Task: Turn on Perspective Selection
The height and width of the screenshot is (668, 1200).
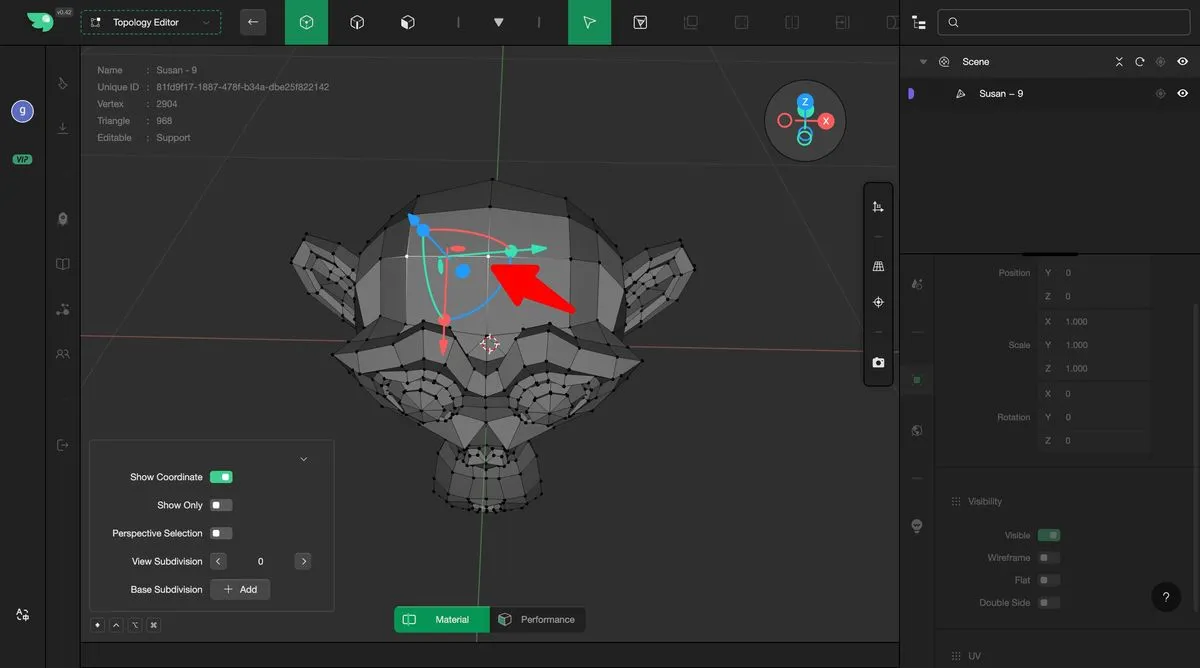Action: (x=221, y=533)
